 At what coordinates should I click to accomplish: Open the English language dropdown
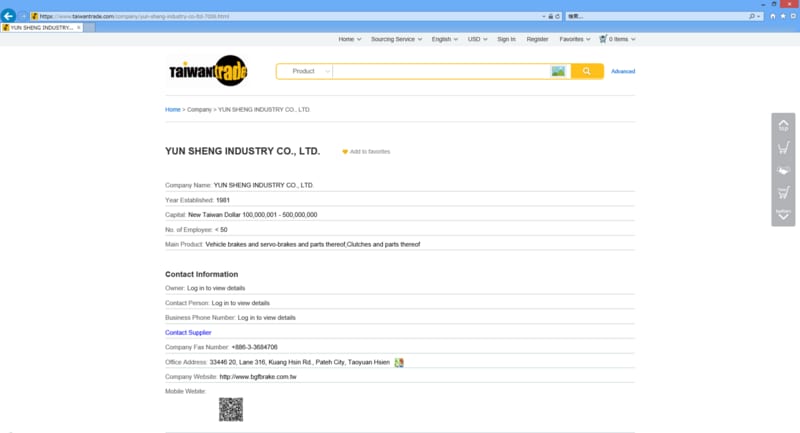(x=444, y=39)
